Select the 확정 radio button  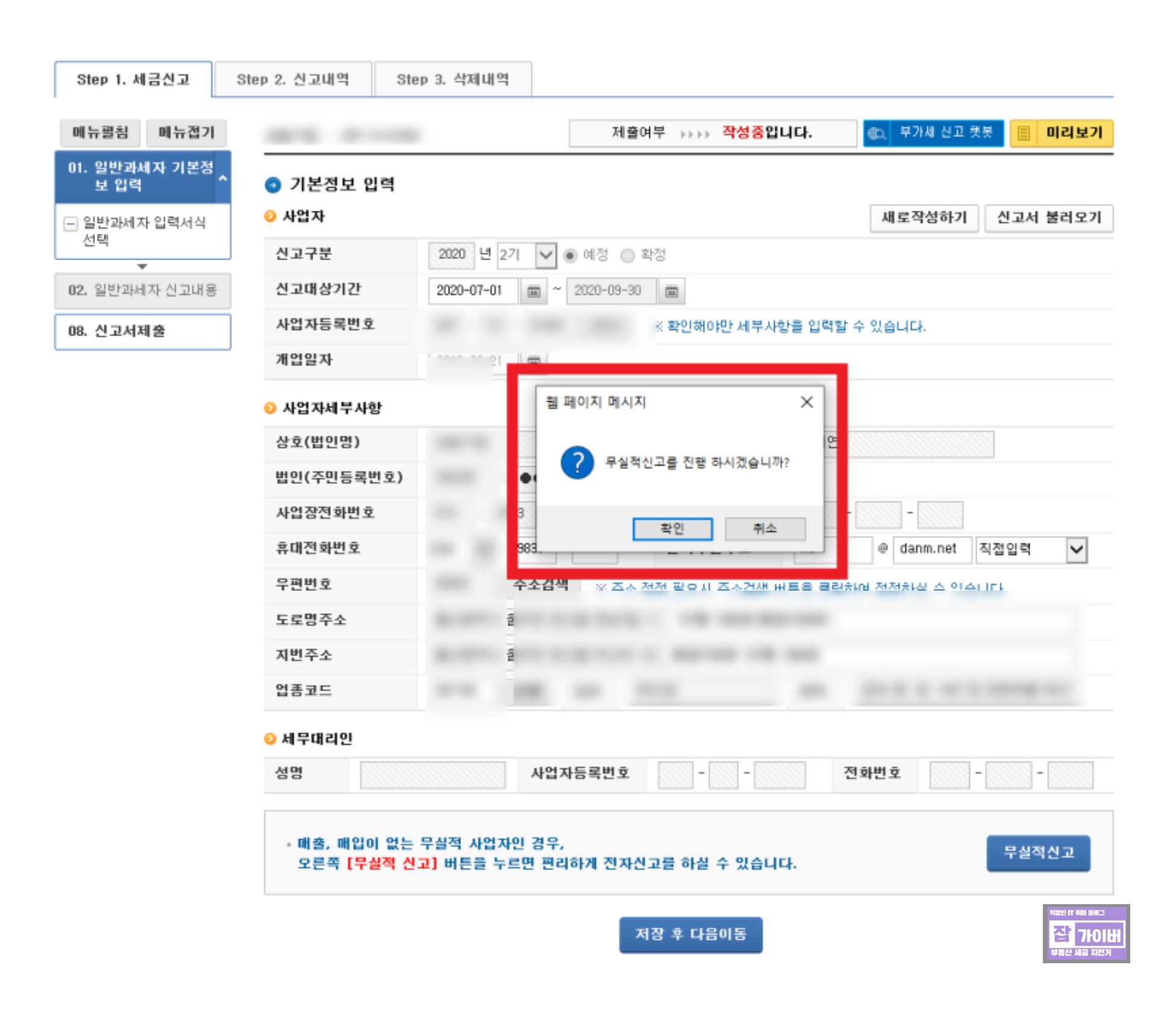coord(627,255)
